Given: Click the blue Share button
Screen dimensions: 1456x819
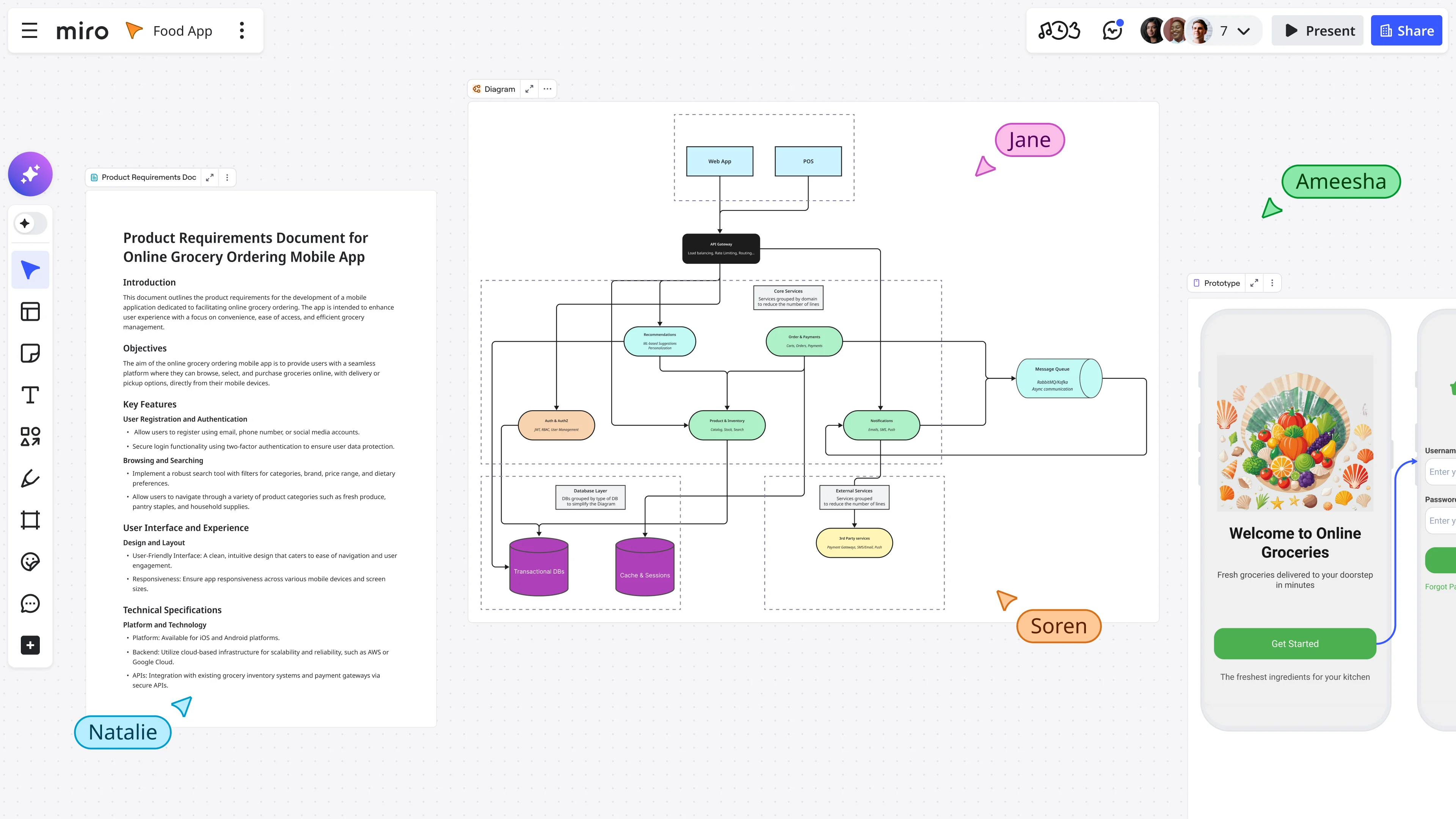Looking at the screenshot, I should pyautogui.click(x=1406, y=30).
